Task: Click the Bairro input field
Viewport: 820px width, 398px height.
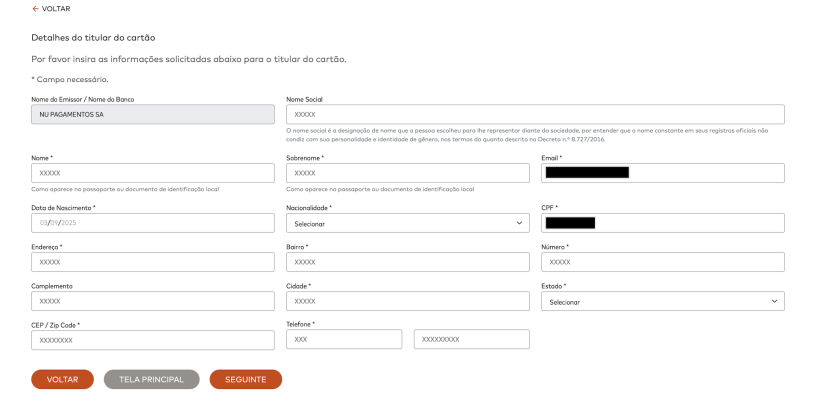Action: coord(408,262)
